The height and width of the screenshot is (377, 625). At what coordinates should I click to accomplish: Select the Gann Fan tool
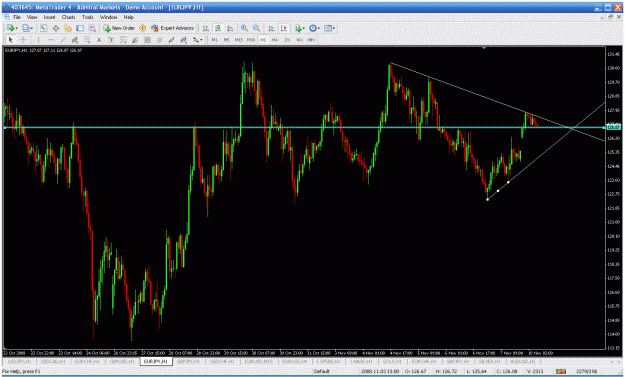click(136, 40)
